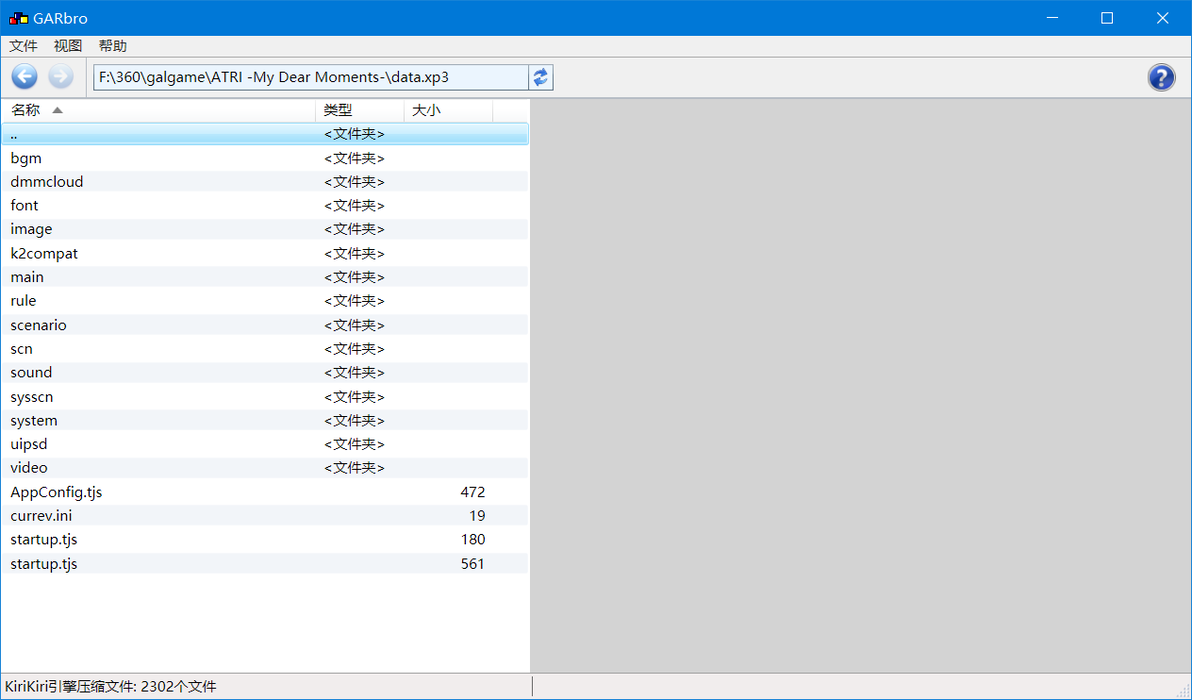
Task: Select the startup.tjs file sized 180
Action: point(265,540)
